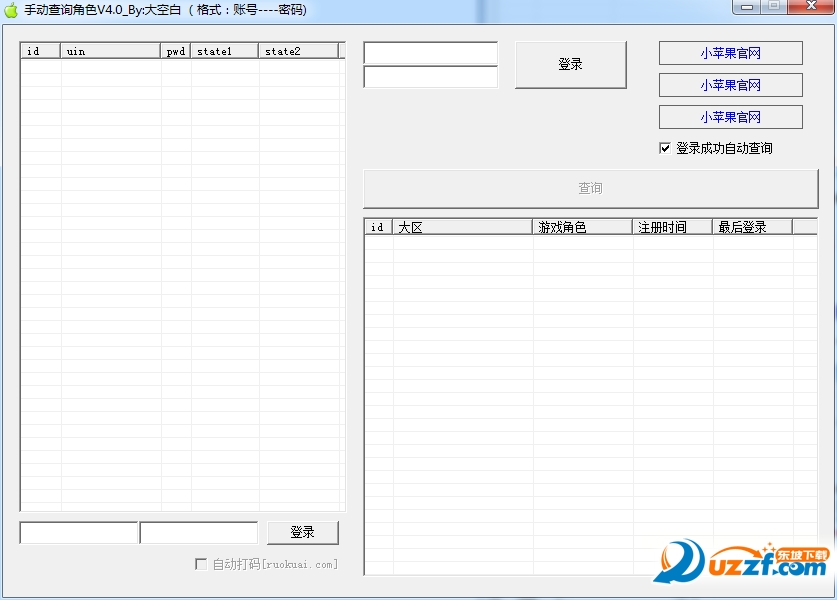Select the state1 column header
837x600 pixels.
coord(225,51)
